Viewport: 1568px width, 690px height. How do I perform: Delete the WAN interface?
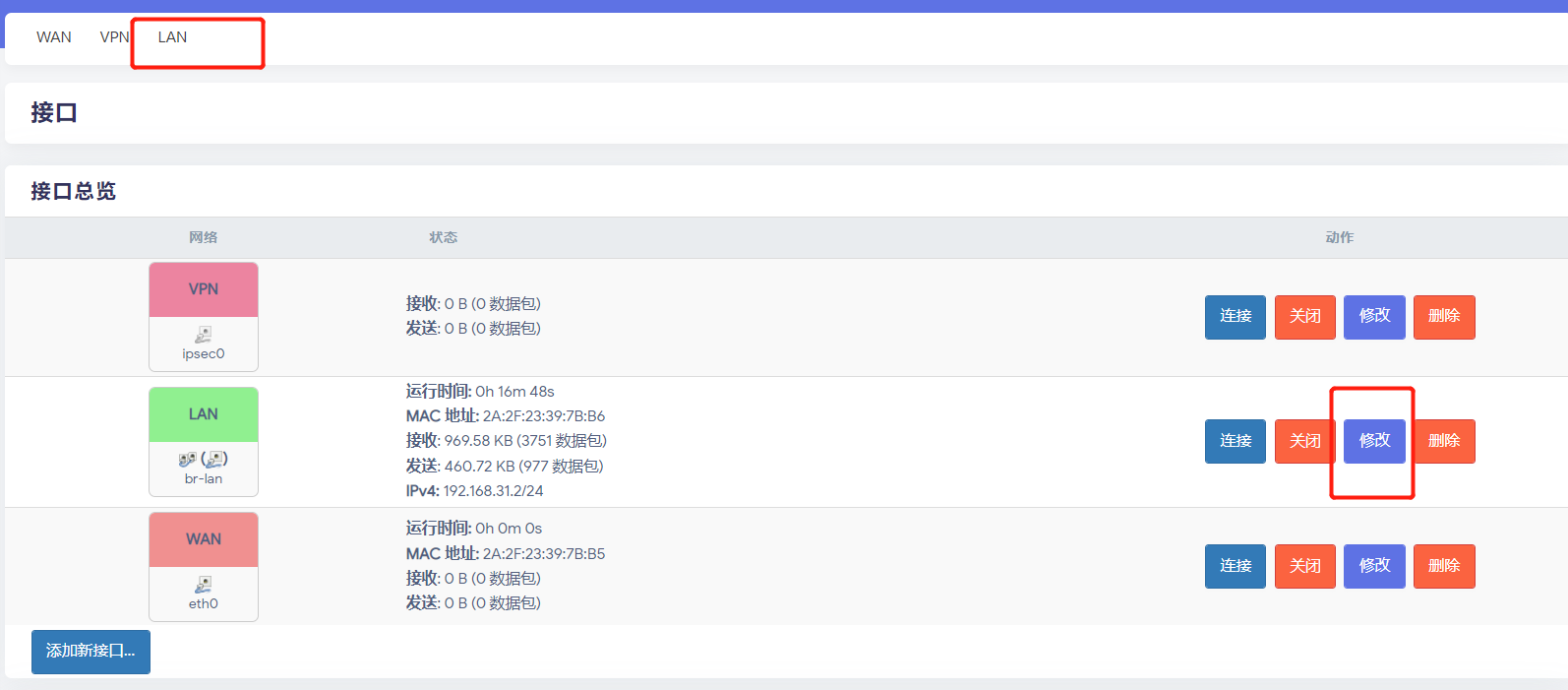point(1444,566)
